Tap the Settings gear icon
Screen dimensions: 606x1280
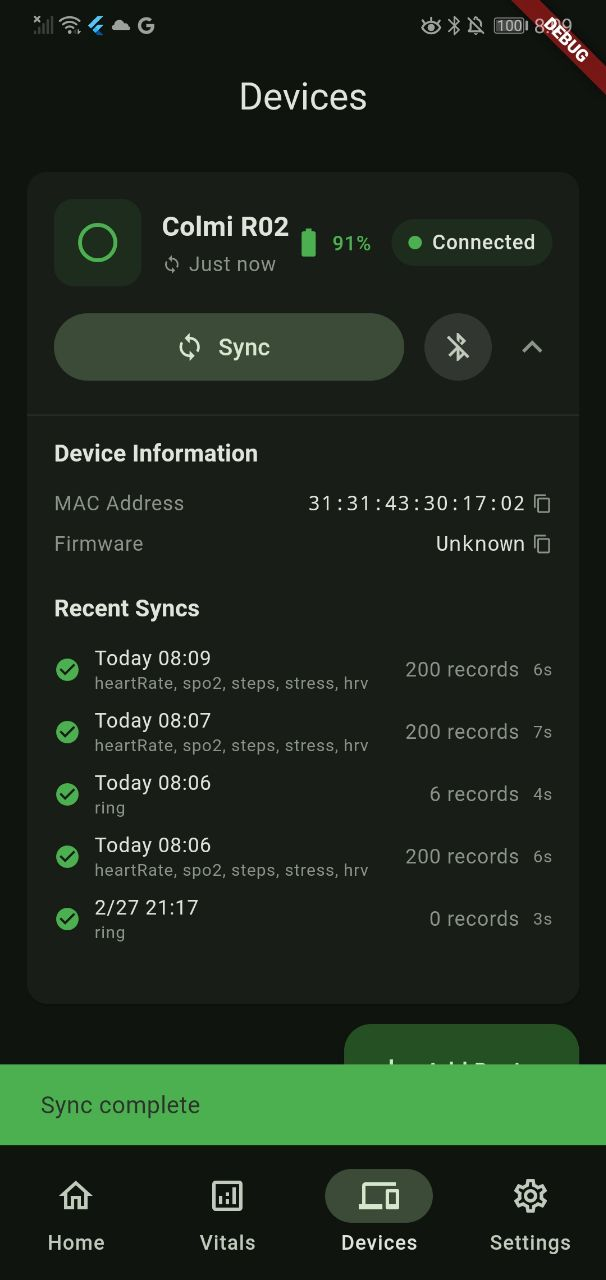(x=530, y=1196)
